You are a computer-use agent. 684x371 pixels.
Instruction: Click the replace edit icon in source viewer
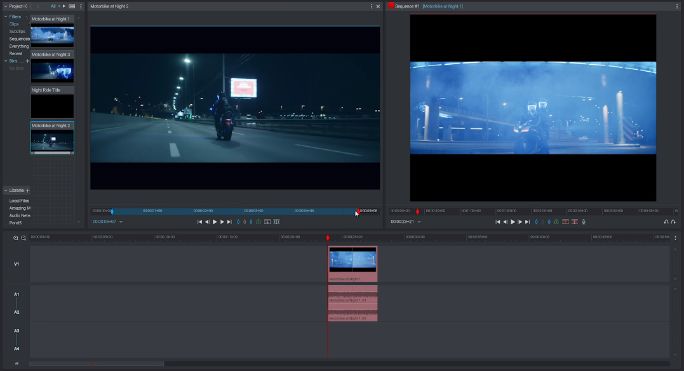[267, 222]
